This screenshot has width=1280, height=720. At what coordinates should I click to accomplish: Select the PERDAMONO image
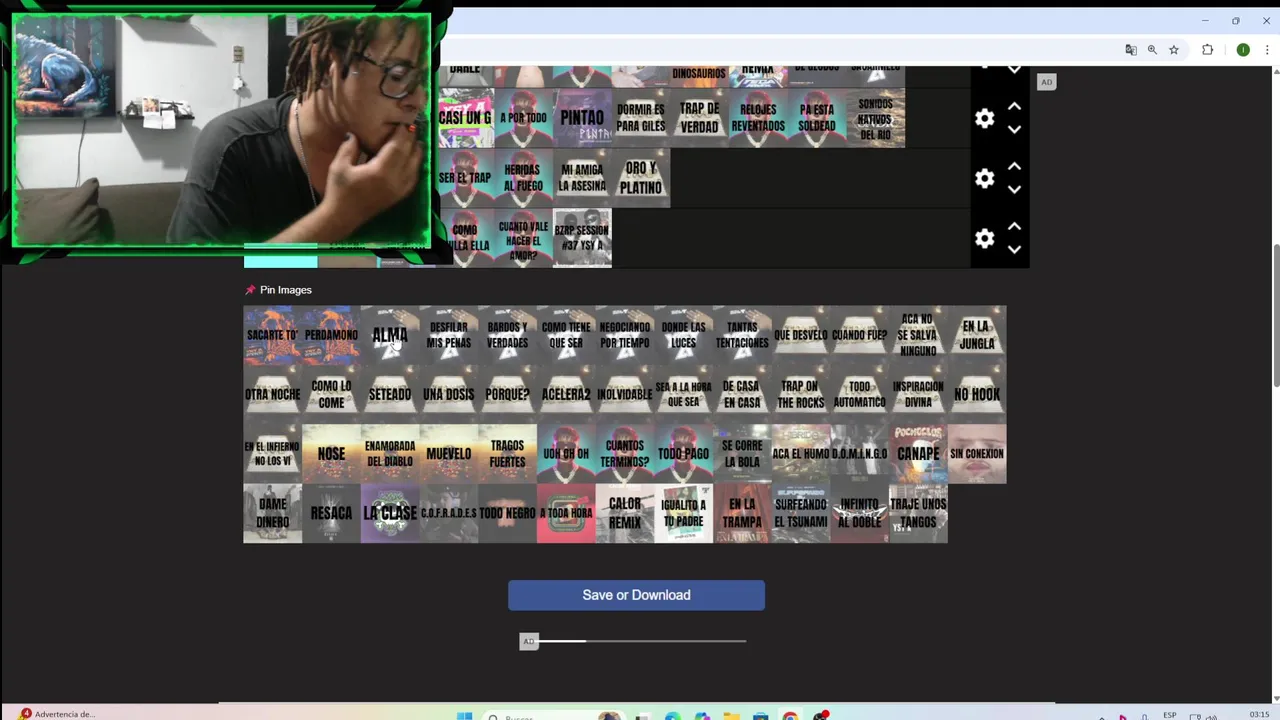(331, 335)
